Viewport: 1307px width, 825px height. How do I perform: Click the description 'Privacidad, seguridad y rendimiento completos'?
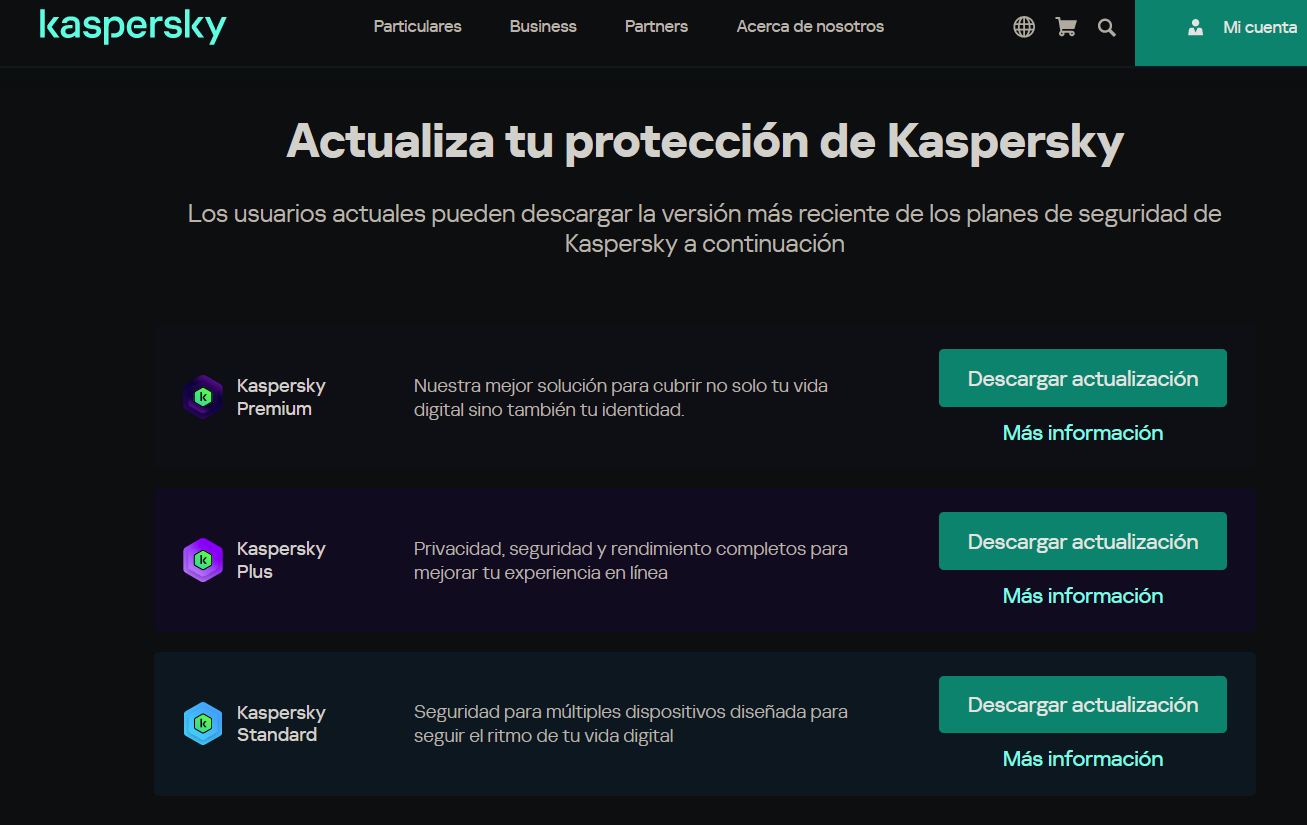631,561
